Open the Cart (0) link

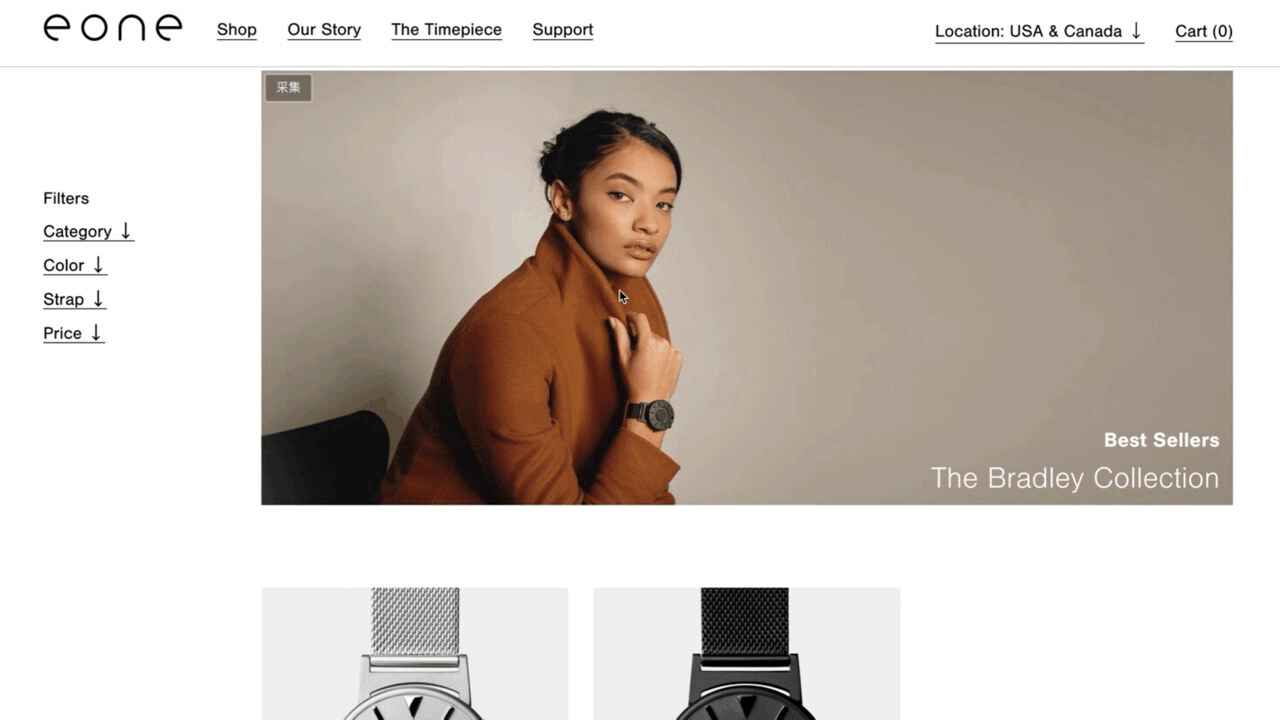point(1204,31)
